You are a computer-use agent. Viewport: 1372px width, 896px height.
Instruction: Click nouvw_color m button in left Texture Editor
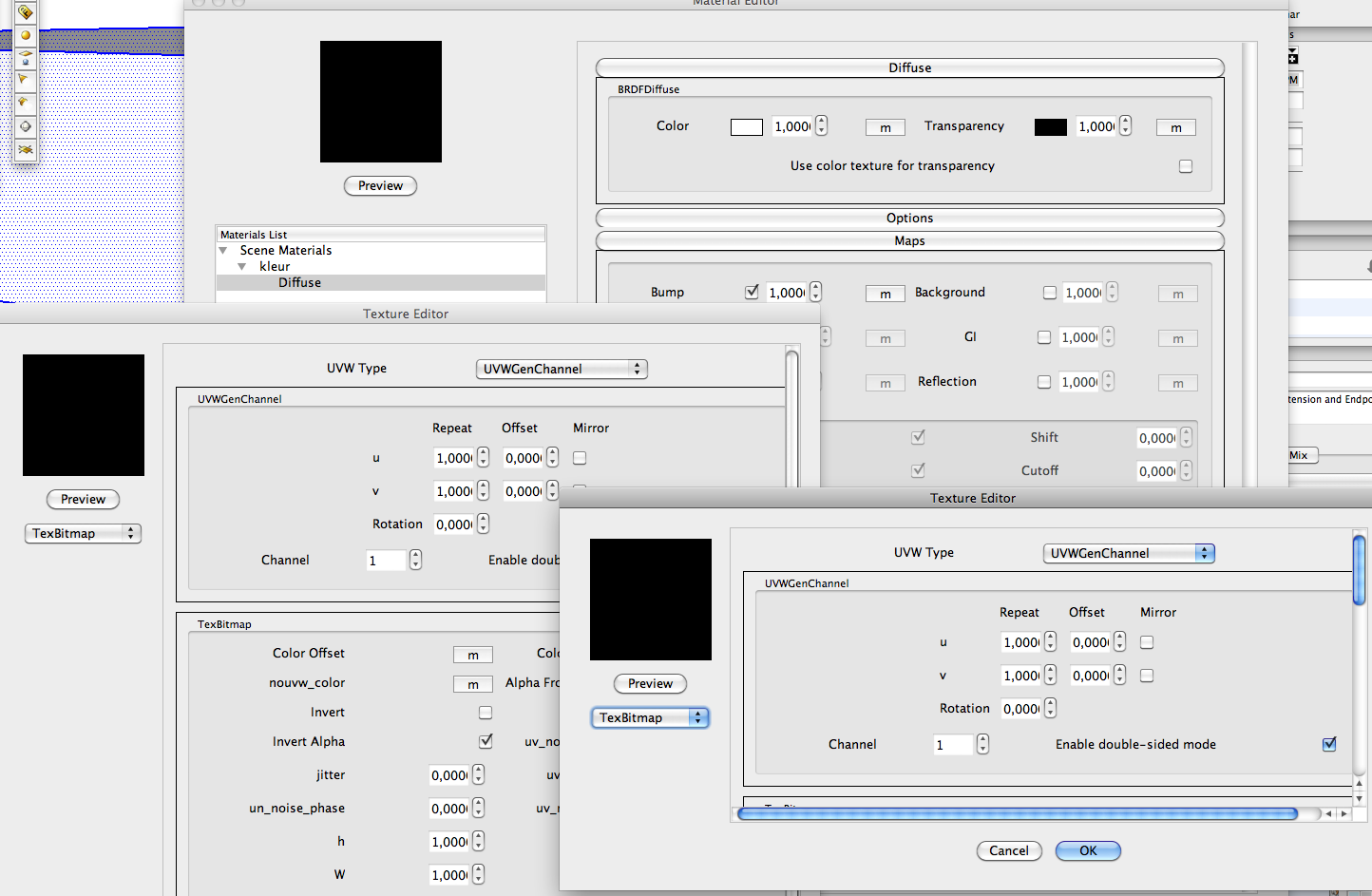click(x=472, y=684)
